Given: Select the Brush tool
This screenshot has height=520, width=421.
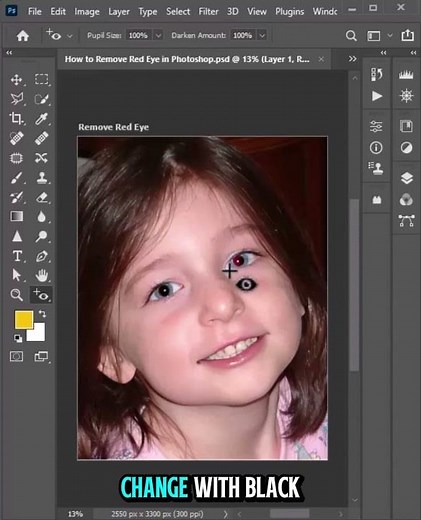Looking at the screenshot, I should click(16, 178).
